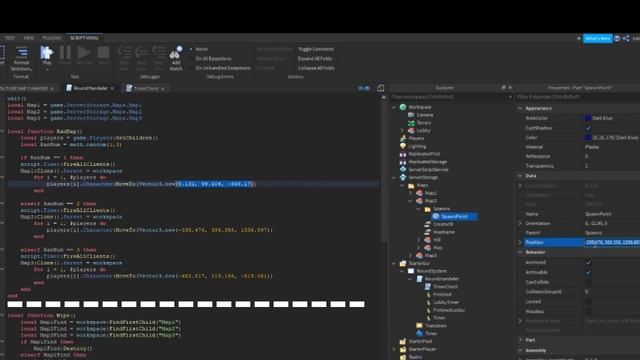Click Collapse All Folds action

pyautogui.click(x=316, y=68)
